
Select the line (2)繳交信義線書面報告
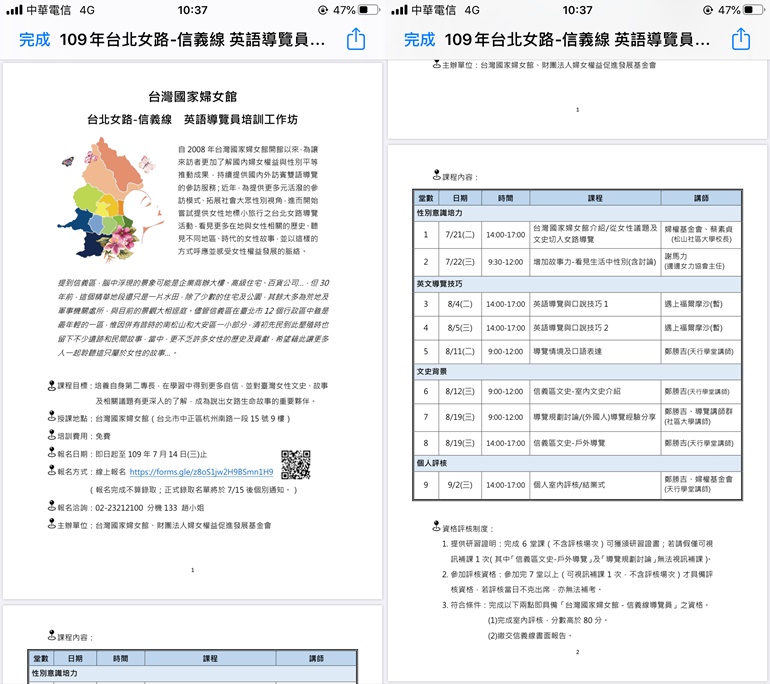(x=530, y=635)
